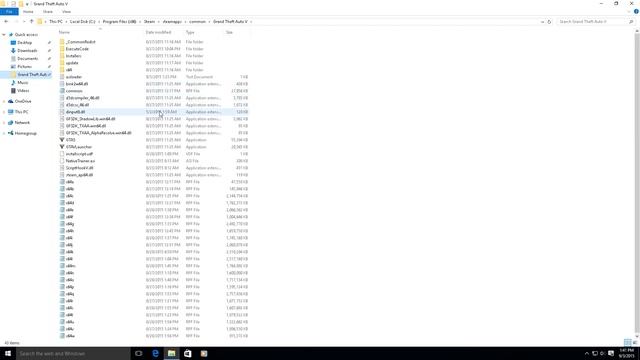Select the common RPF file icon
Viewport: 640px width, 360px height.
click(62, 91)
